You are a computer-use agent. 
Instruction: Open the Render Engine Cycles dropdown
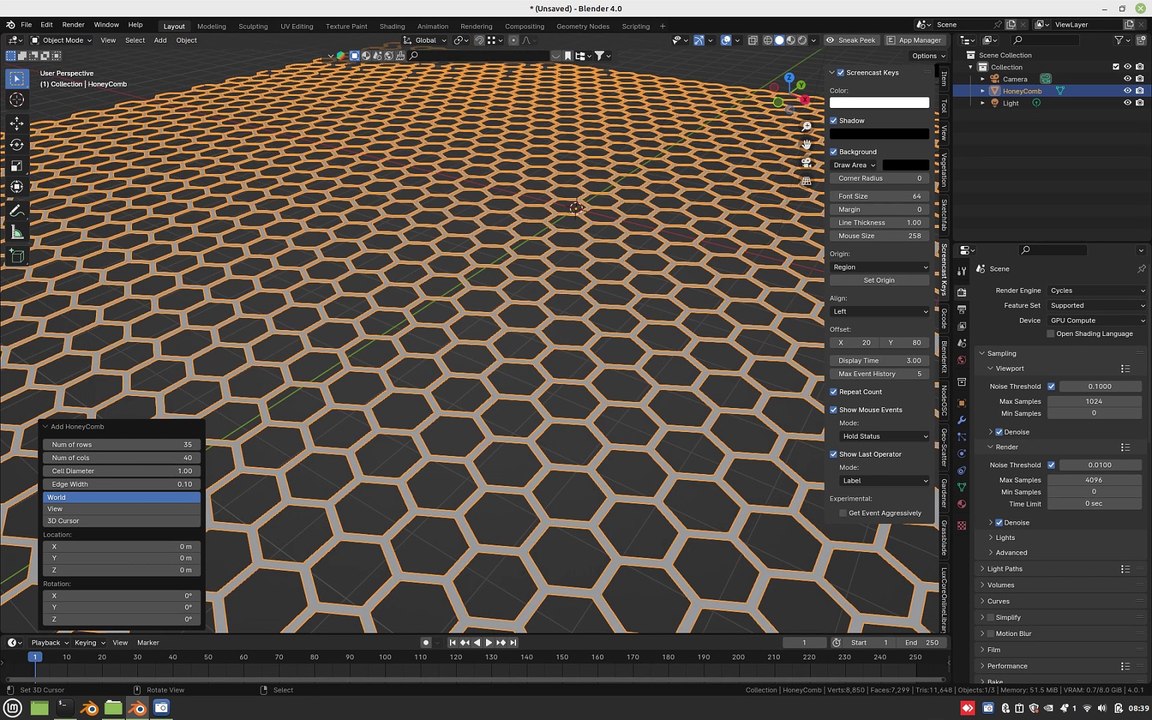click(1097, 291)
